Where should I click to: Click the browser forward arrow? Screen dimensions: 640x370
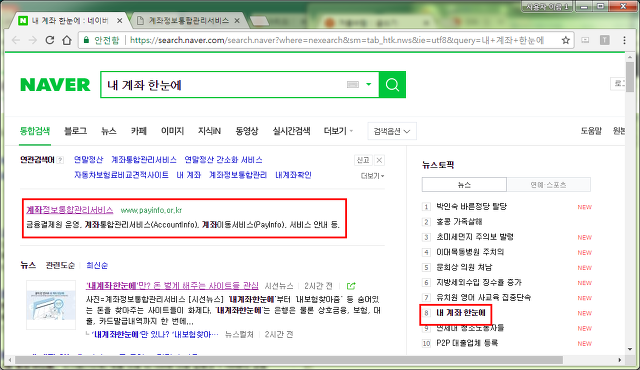pos(33,40)
